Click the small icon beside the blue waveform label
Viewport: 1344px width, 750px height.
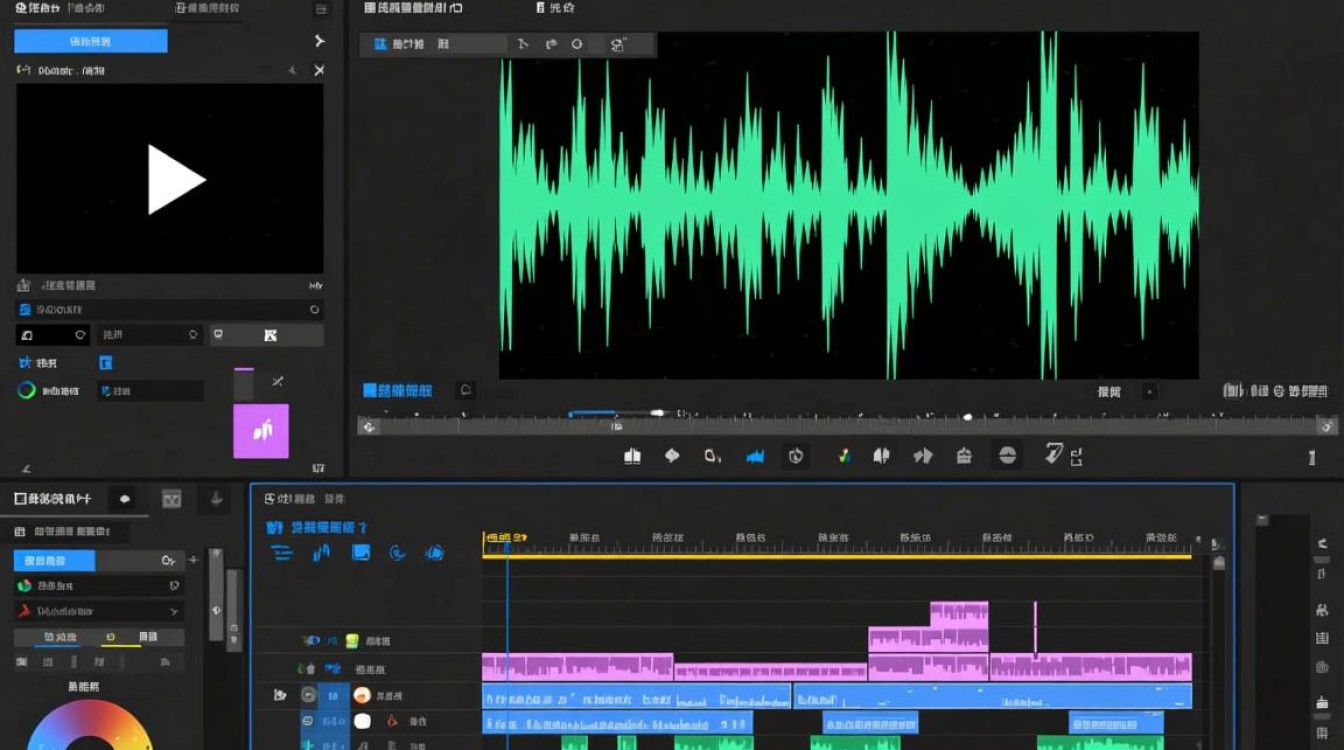(465, 390)
